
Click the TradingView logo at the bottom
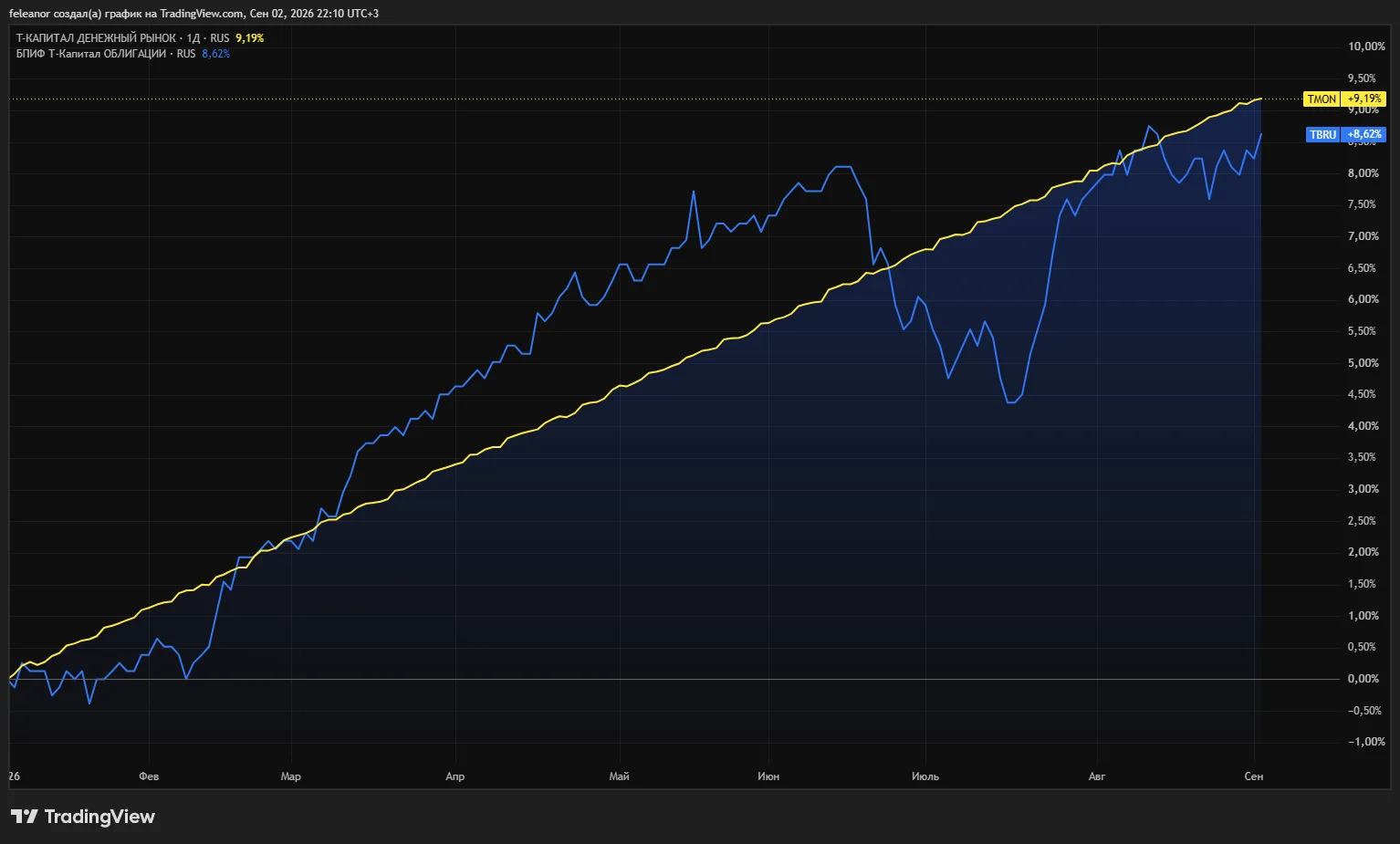[x=83, y=817]
